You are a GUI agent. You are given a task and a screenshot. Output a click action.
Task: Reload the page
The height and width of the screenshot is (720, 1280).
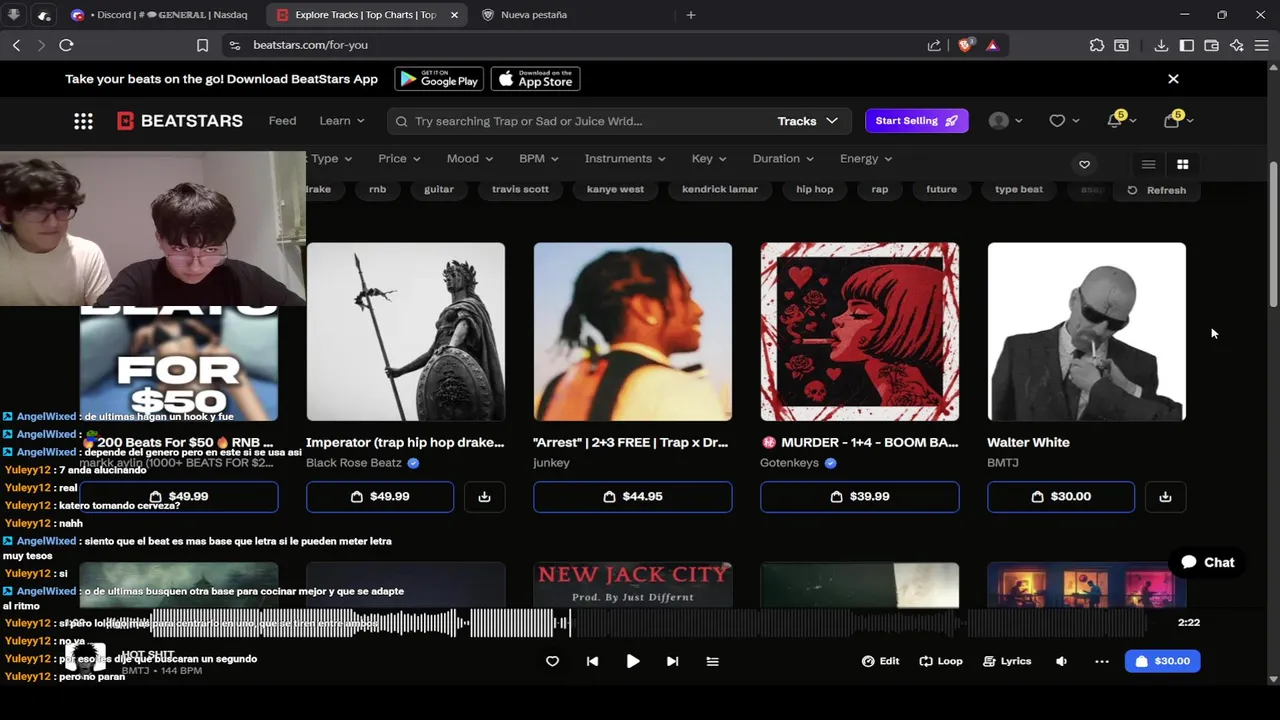coord(66,45)
